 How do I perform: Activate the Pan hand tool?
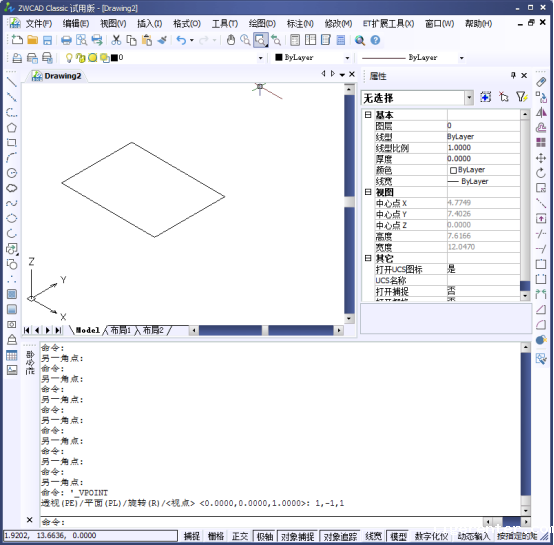coord(231,40)
